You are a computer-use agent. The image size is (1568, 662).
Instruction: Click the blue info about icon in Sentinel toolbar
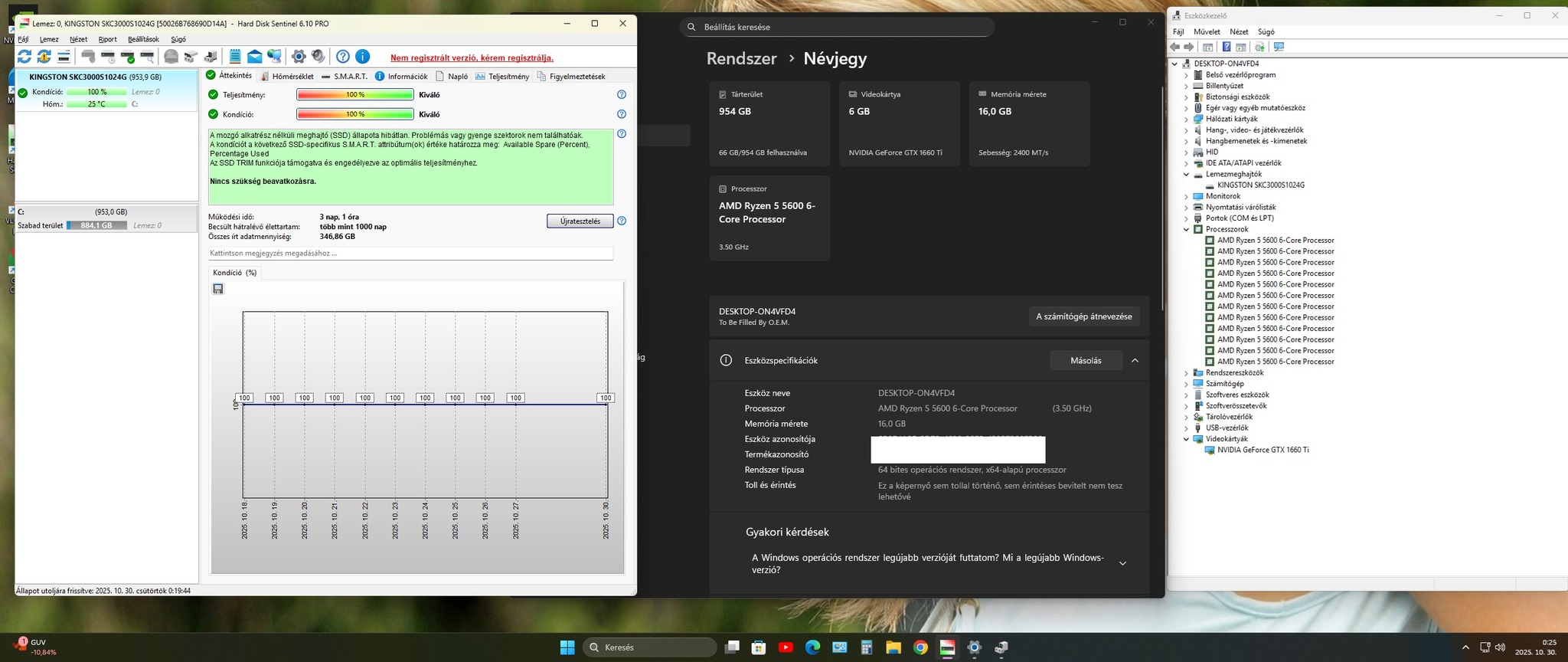pyautogui.click(x=363, y=57)
